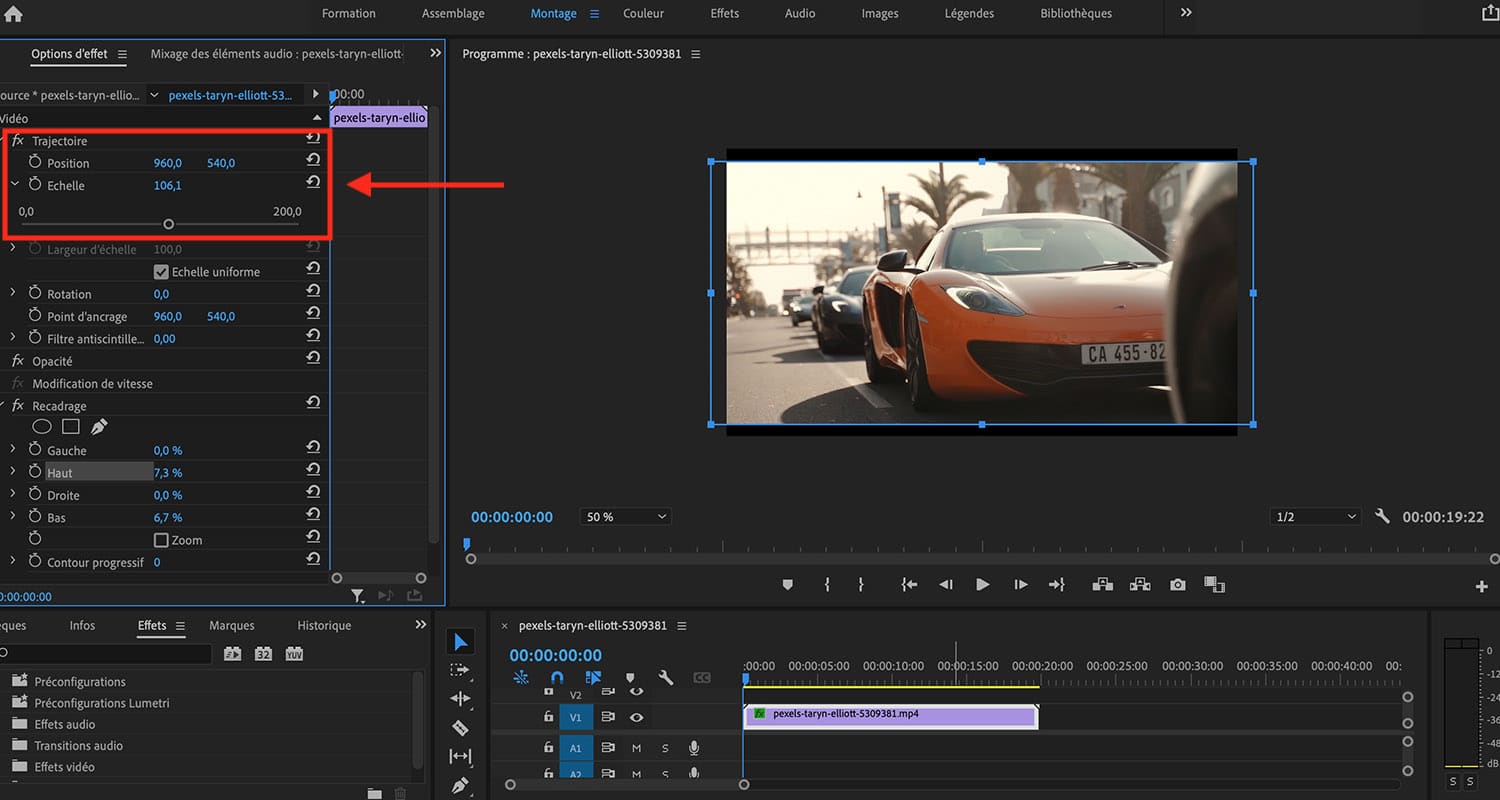
Task: Click the Extract button in Program monitor
Action: click(1140, 585)
